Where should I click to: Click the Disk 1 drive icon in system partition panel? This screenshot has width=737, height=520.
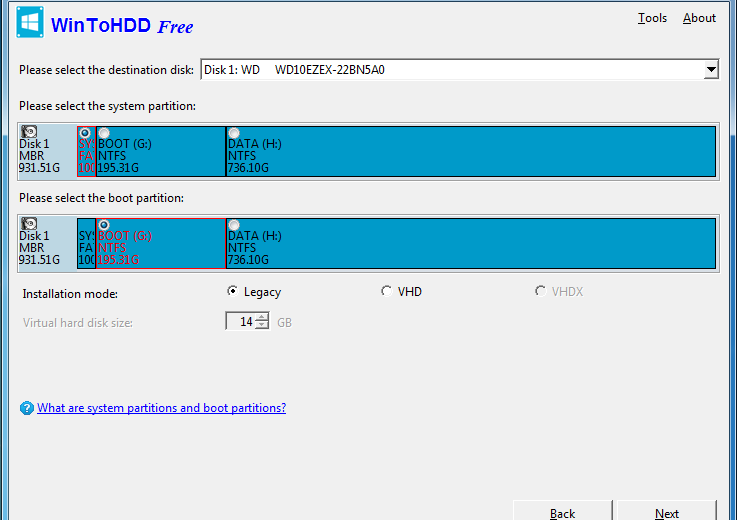pos(29,132)
